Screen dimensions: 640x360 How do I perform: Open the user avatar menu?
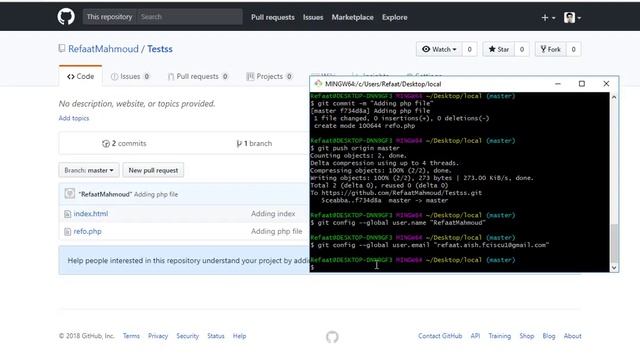(x=572, y=18)
